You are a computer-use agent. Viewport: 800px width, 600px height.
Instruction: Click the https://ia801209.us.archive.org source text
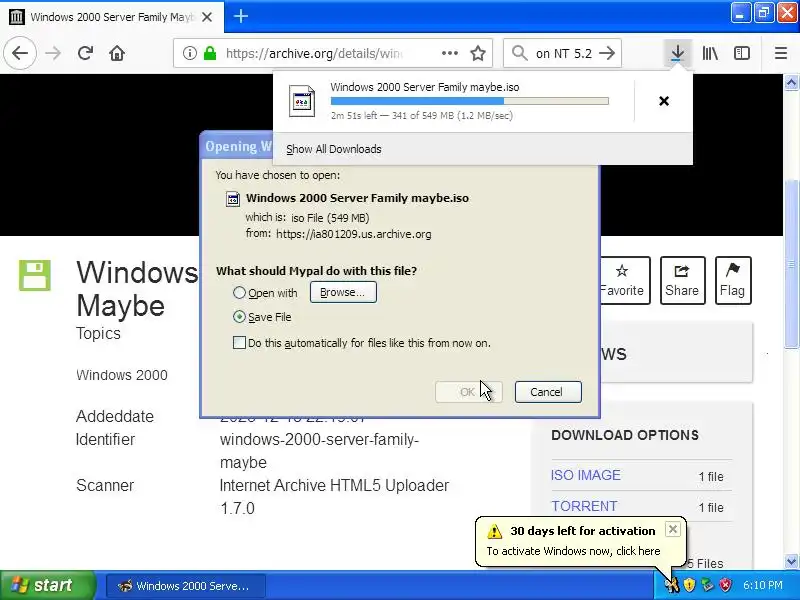(x=354, y=234)
